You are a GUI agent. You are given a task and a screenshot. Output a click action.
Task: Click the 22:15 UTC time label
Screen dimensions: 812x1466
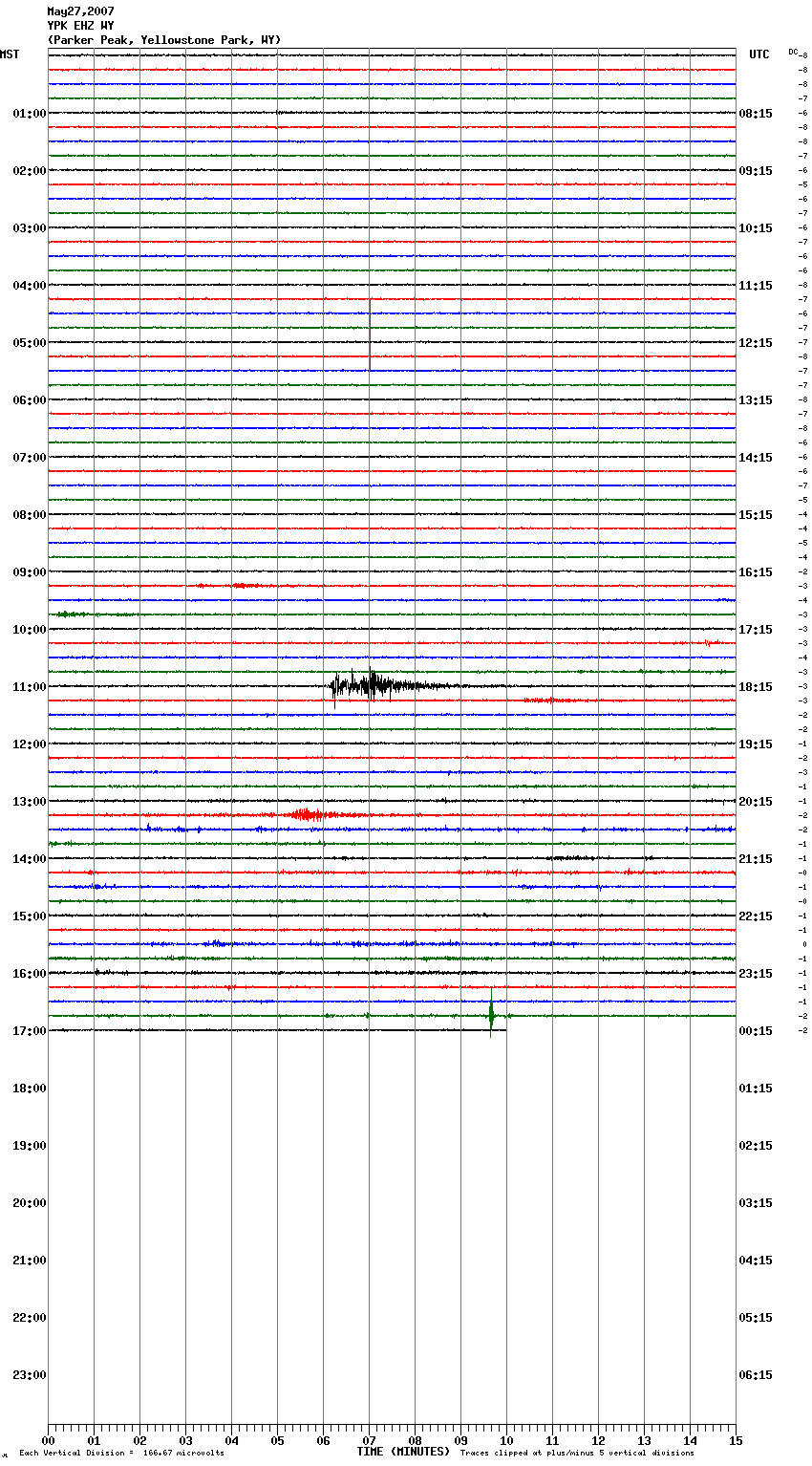point(756,916)
